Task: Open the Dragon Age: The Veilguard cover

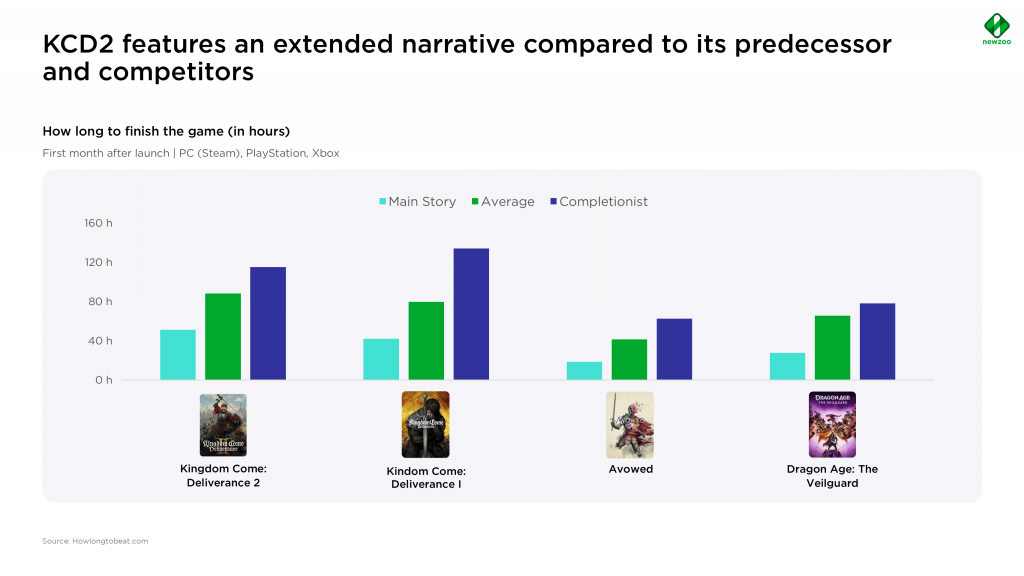Action: pyautogui.click(x=832, y=424)
